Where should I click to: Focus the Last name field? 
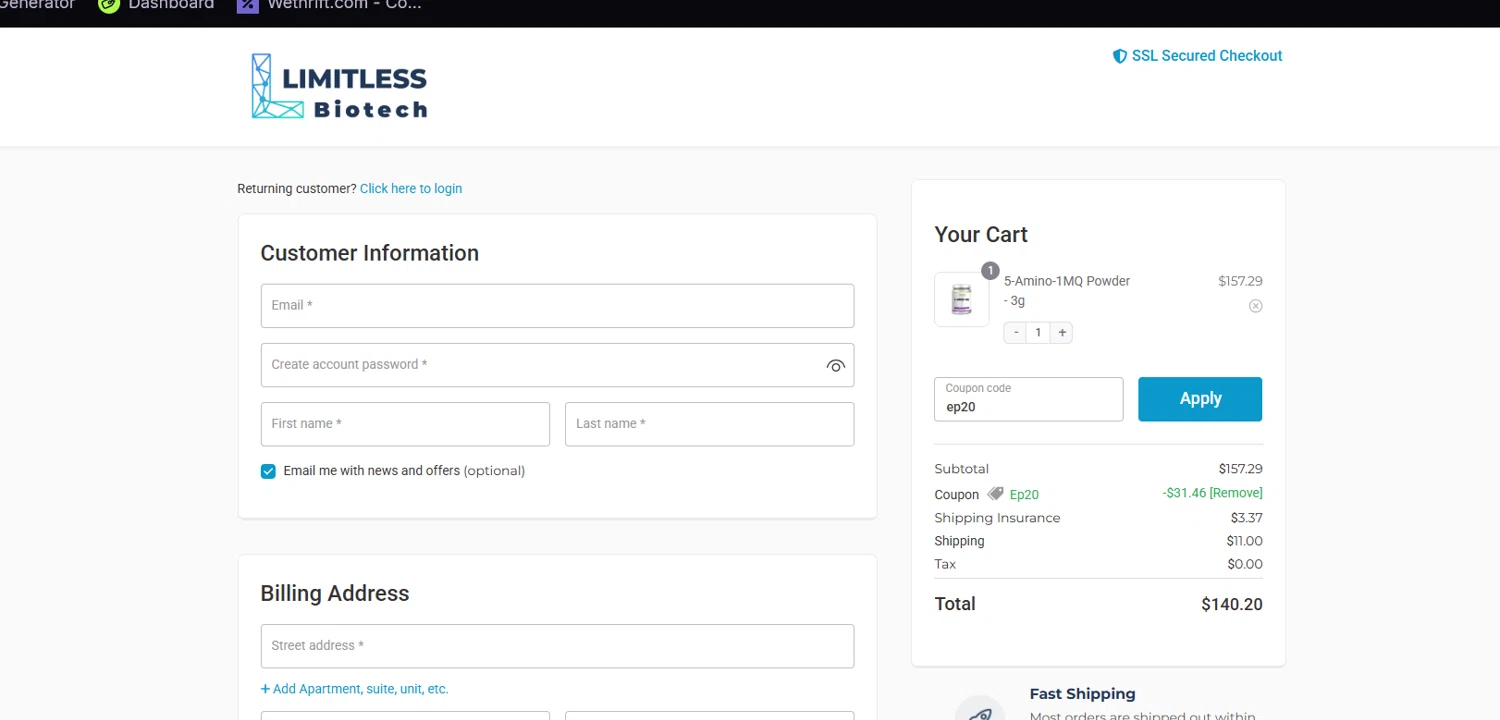click(x=709, y=424)
